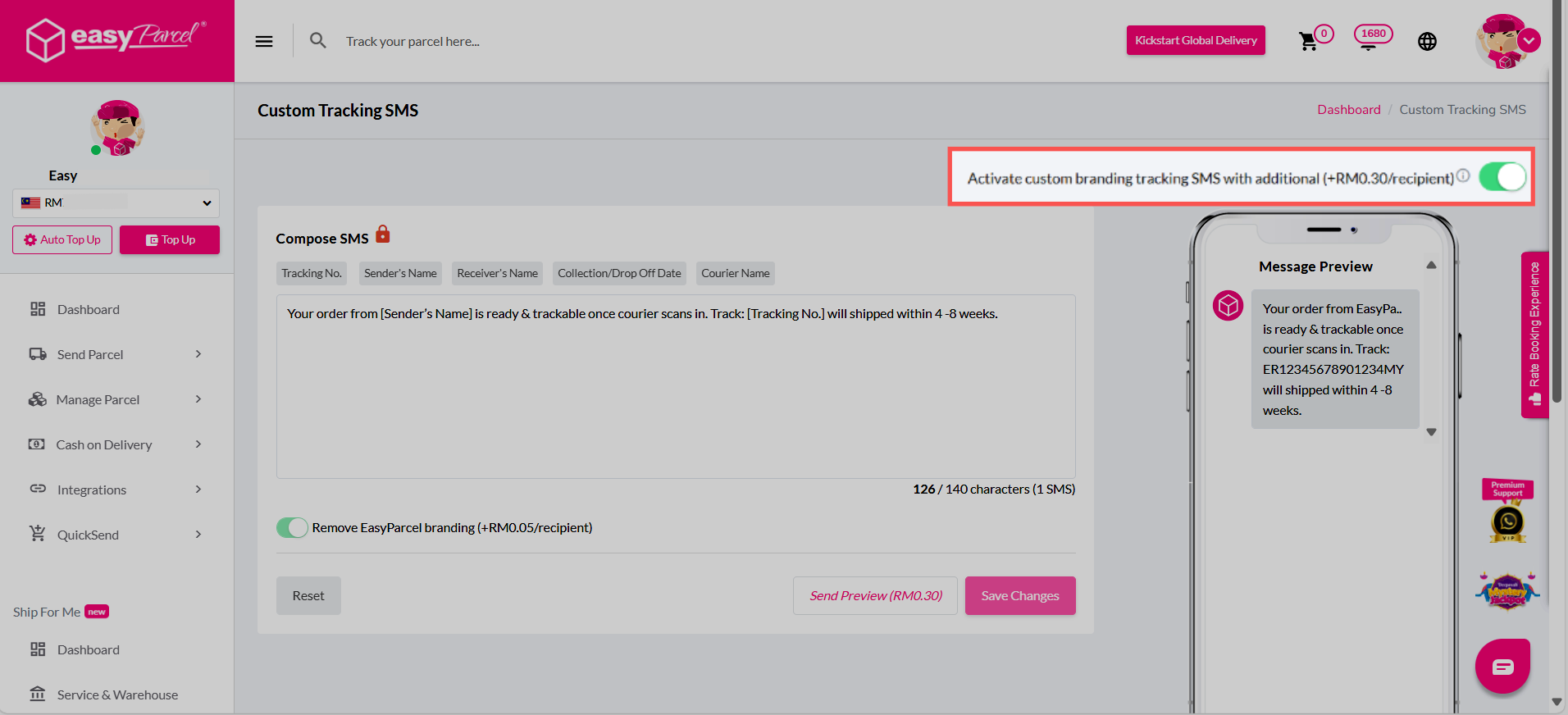Click the info icon beside RM0.30/recipient

pos(1463,175)
